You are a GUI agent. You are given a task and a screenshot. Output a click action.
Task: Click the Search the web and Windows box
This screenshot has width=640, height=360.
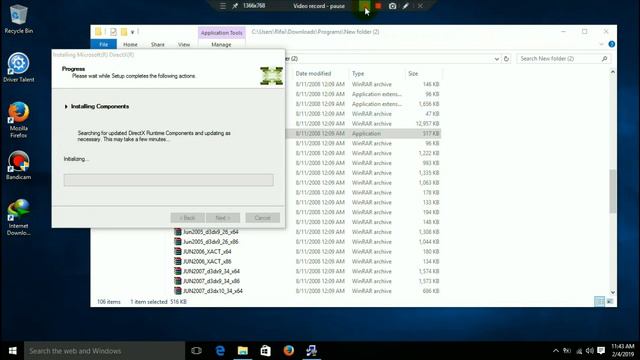104,351
